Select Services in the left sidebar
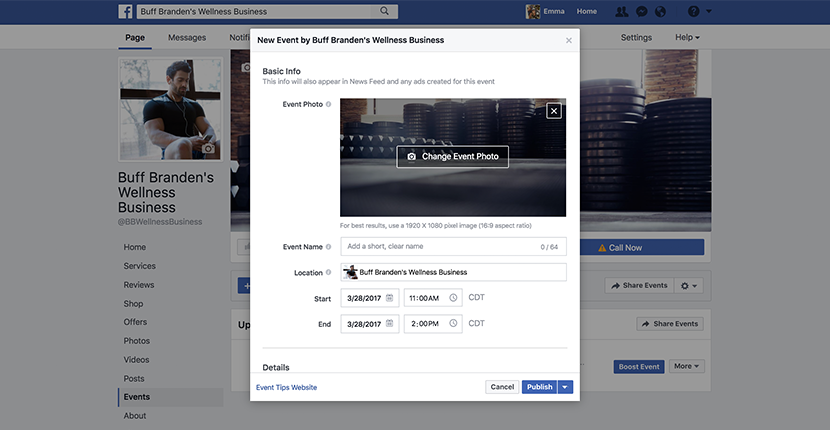Viewport: 830px width, 430px height. pyautogui.click(x=140, y=266)
